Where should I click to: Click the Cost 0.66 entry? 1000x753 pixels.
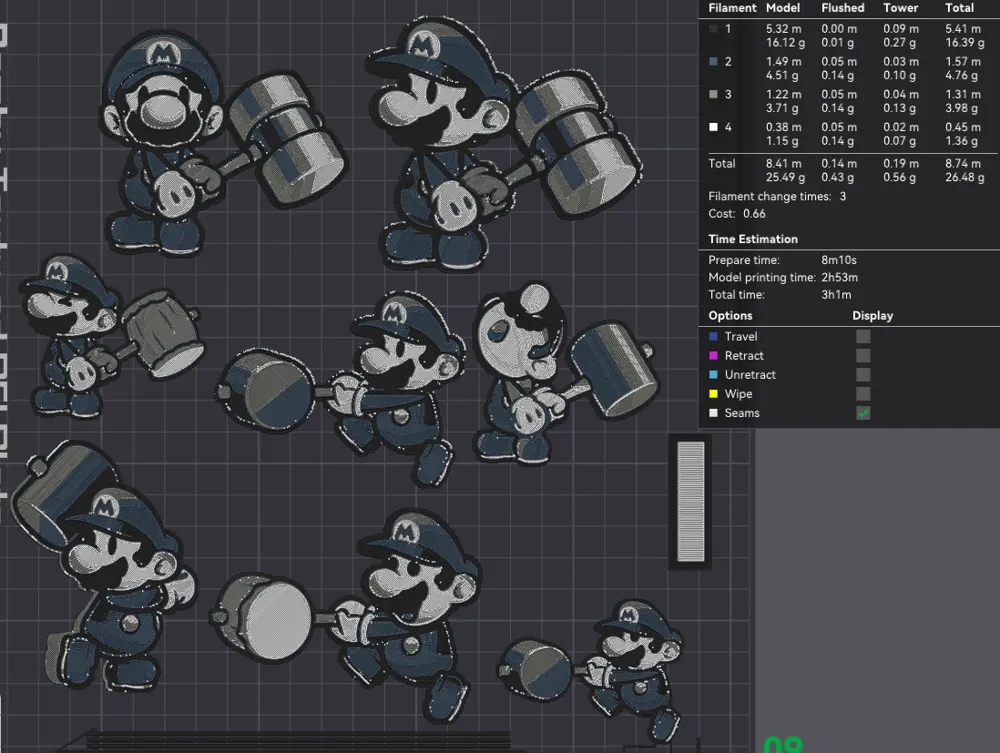tap(737, 214)
